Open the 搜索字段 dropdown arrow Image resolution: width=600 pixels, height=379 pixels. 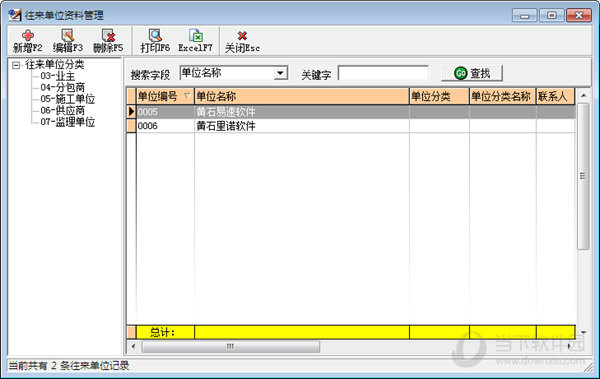280,73
